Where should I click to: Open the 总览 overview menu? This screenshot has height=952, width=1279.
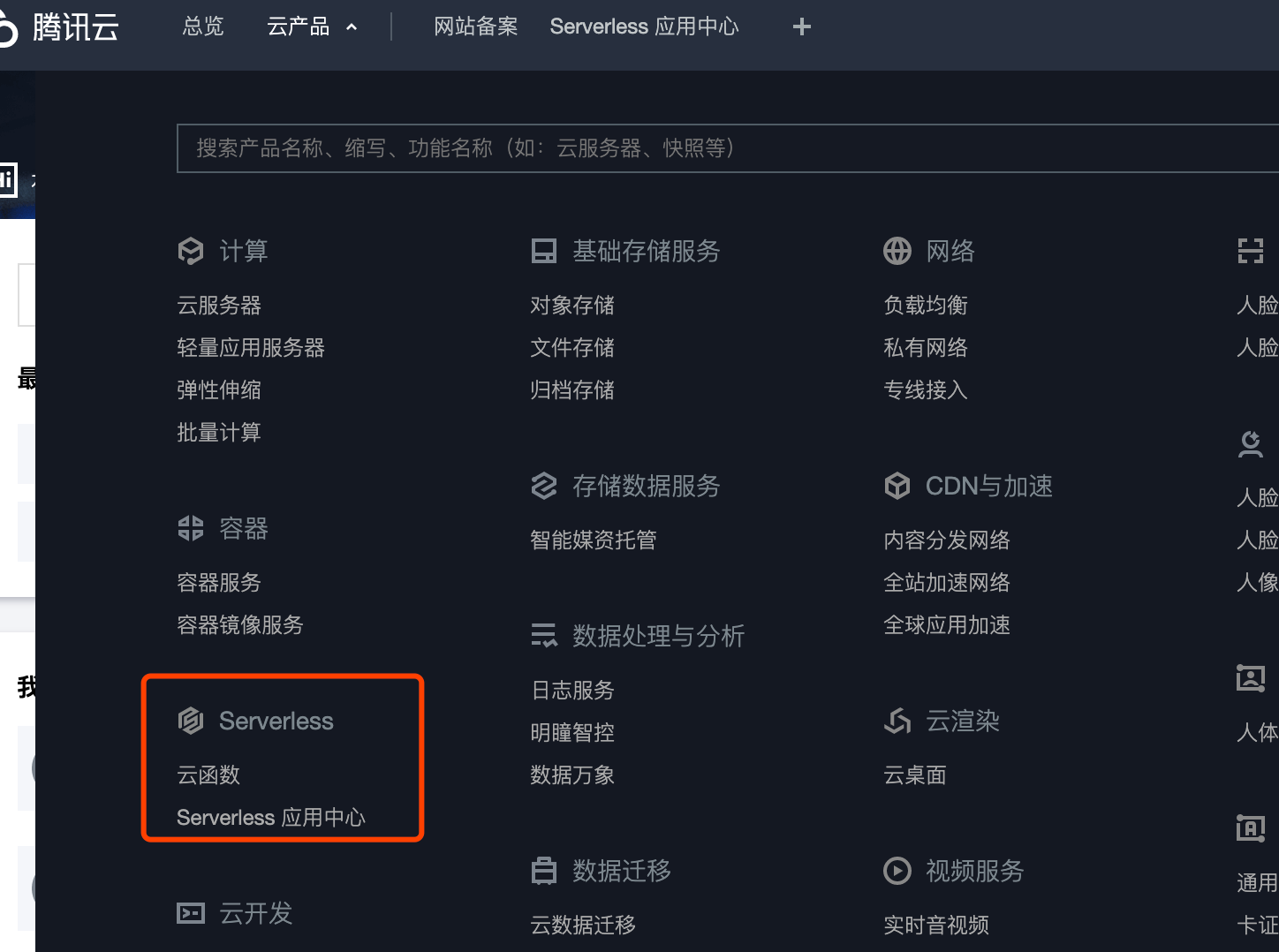click(x=203, y=26)
